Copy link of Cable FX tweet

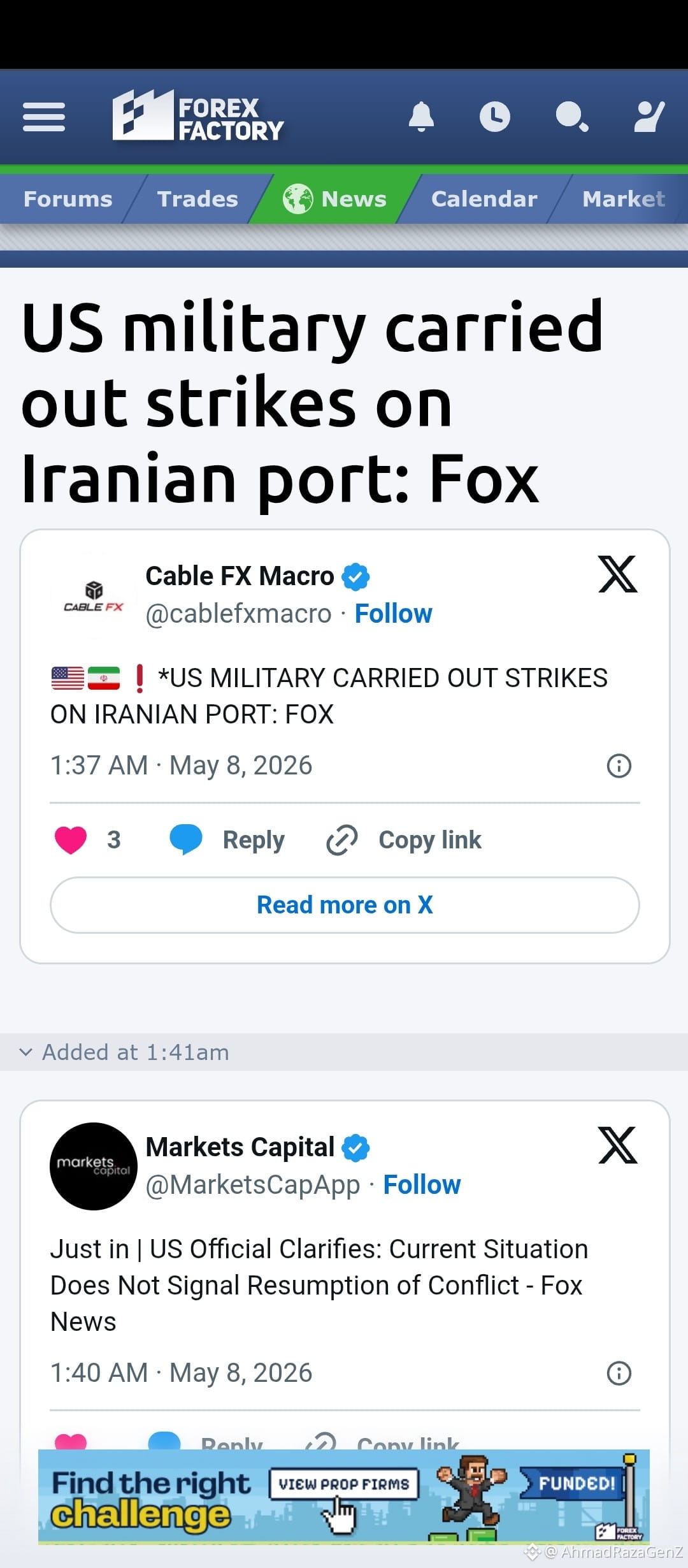(x=404, y=840)
